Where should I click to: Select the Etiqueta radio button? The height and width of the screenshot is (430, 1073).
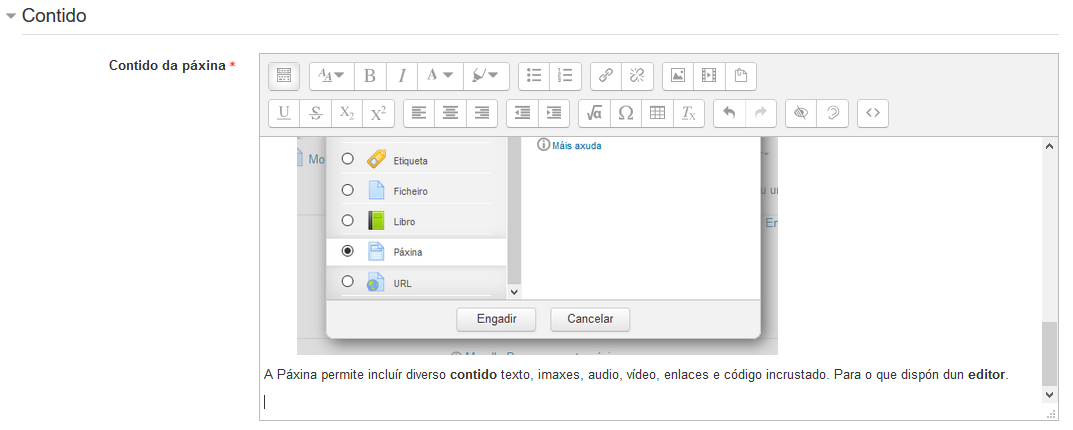348,159
